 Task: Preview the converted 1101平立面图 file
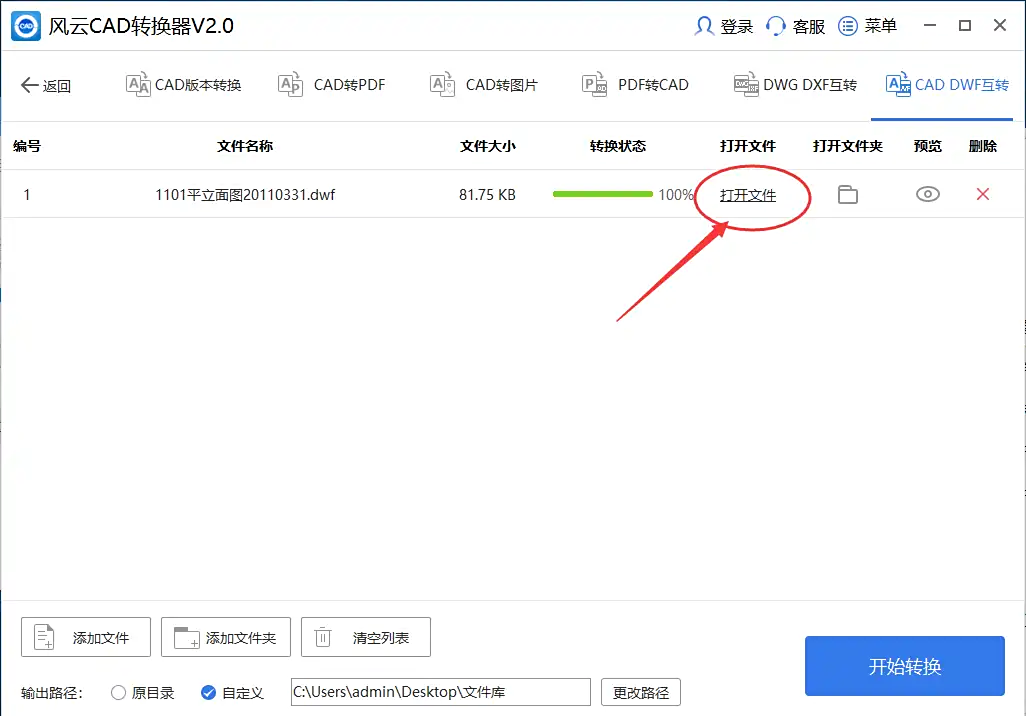tap(927, 194)
